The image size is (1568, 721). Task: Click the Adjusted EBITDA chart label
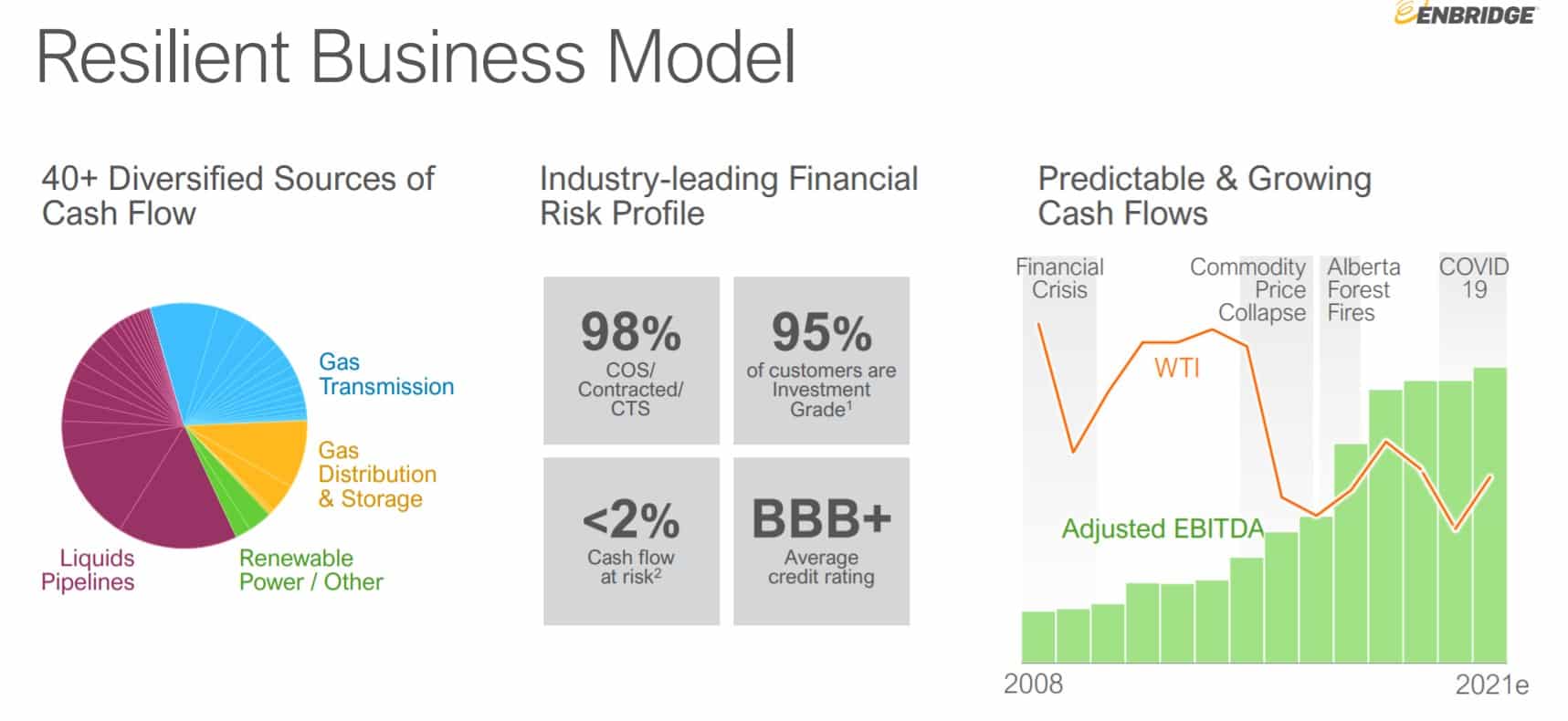point(1163,528)
